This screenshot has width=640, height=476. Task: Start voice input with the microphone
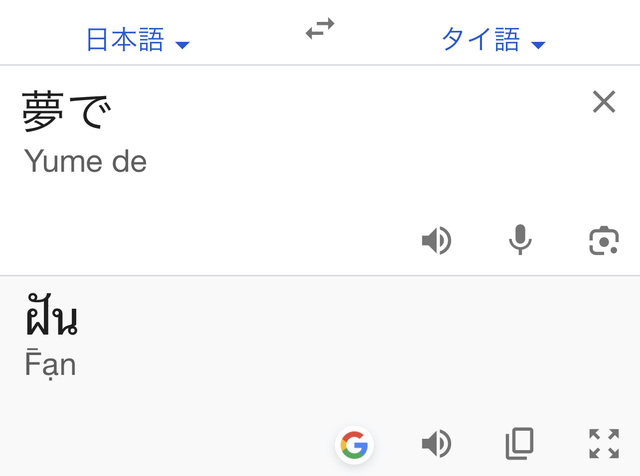[x=520, y=240]
